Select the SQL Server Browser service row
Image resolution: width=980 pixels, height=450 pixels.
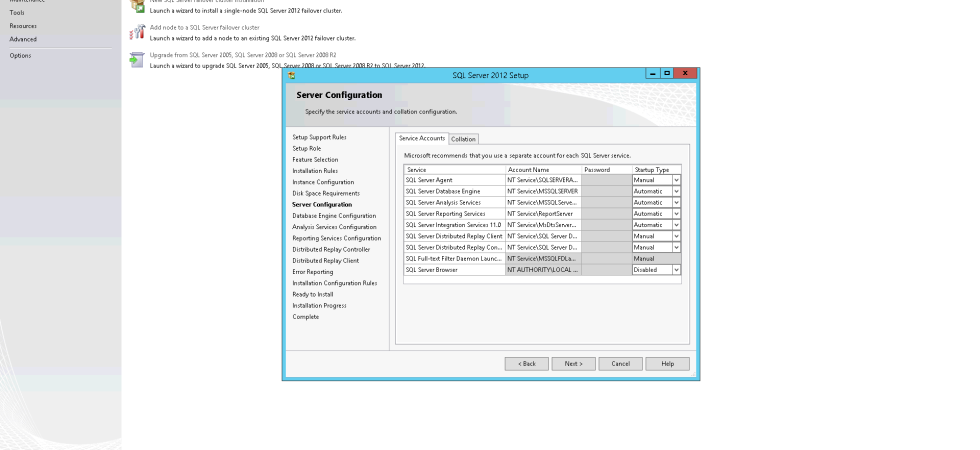pos(454,270)
